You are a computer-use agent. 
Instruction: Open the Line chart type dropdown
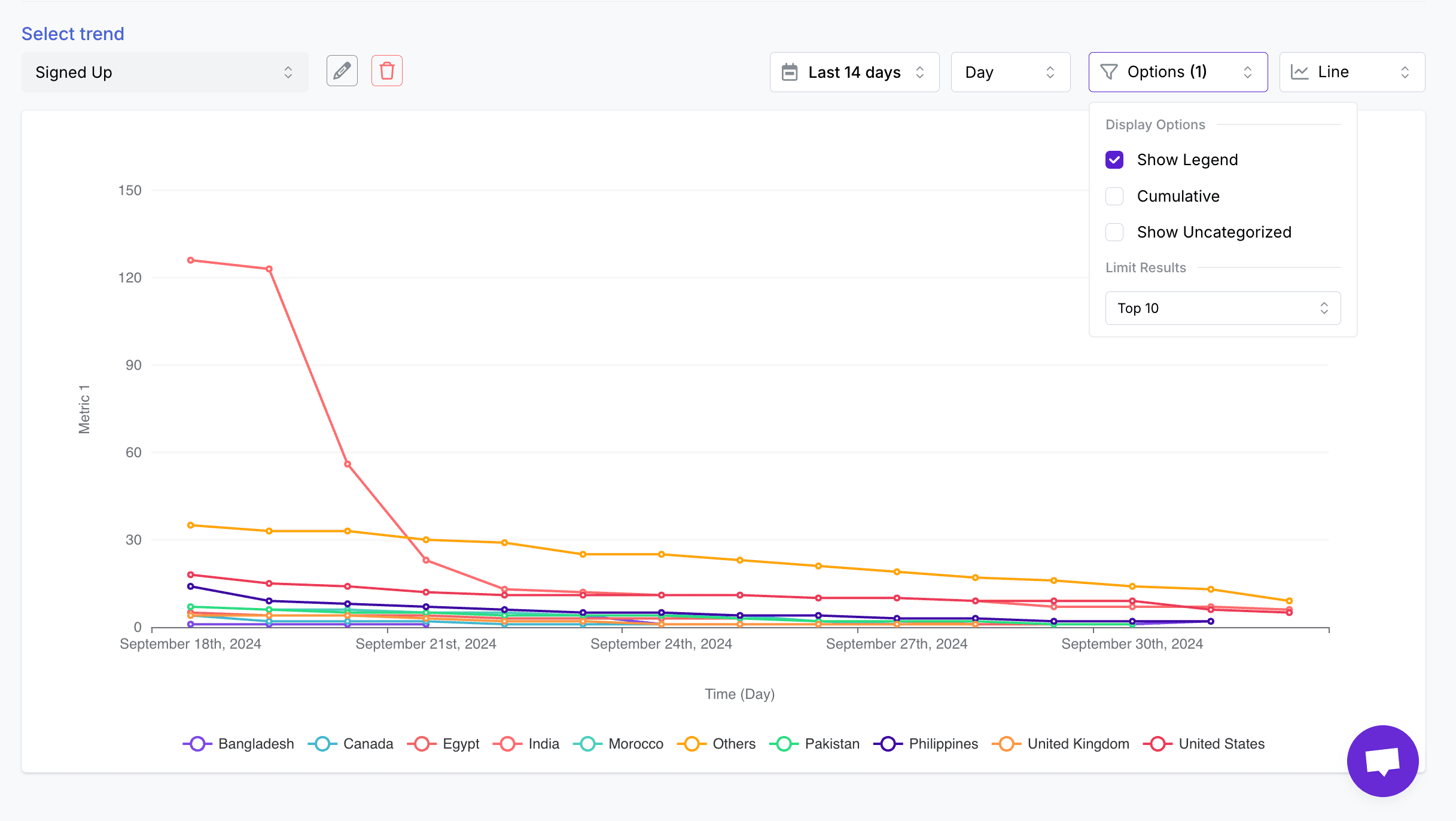pos(1352,72)
